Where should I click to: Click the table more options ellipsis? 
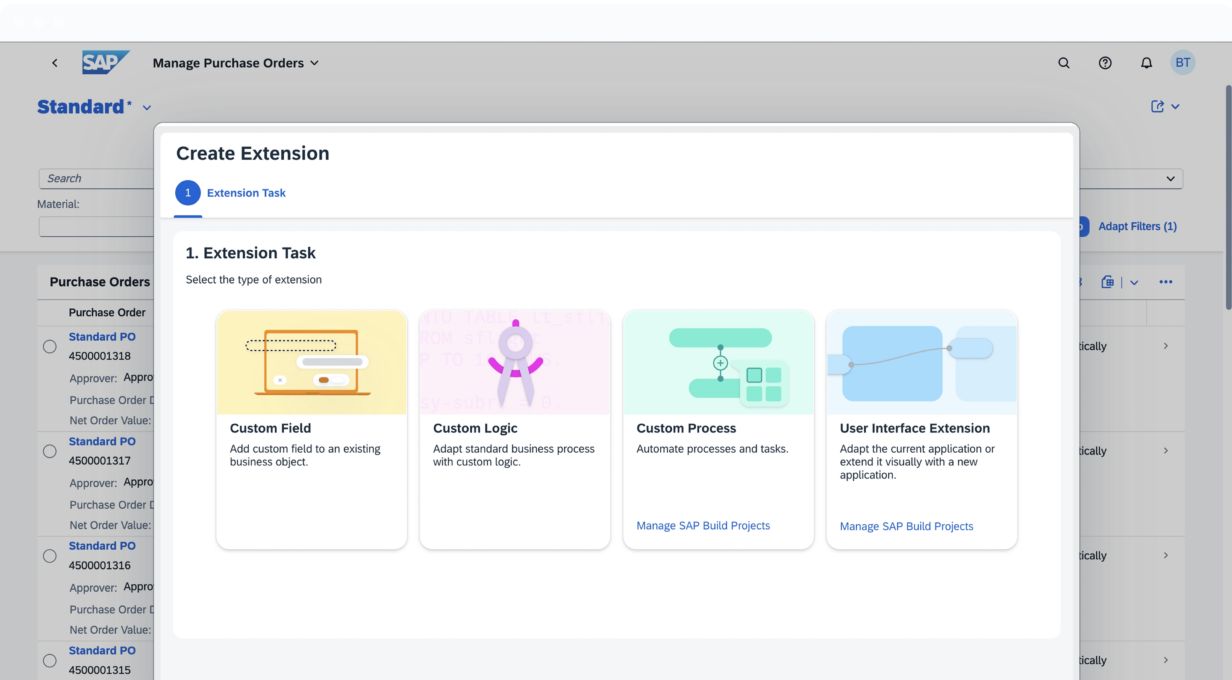(x=1165, y=282)
